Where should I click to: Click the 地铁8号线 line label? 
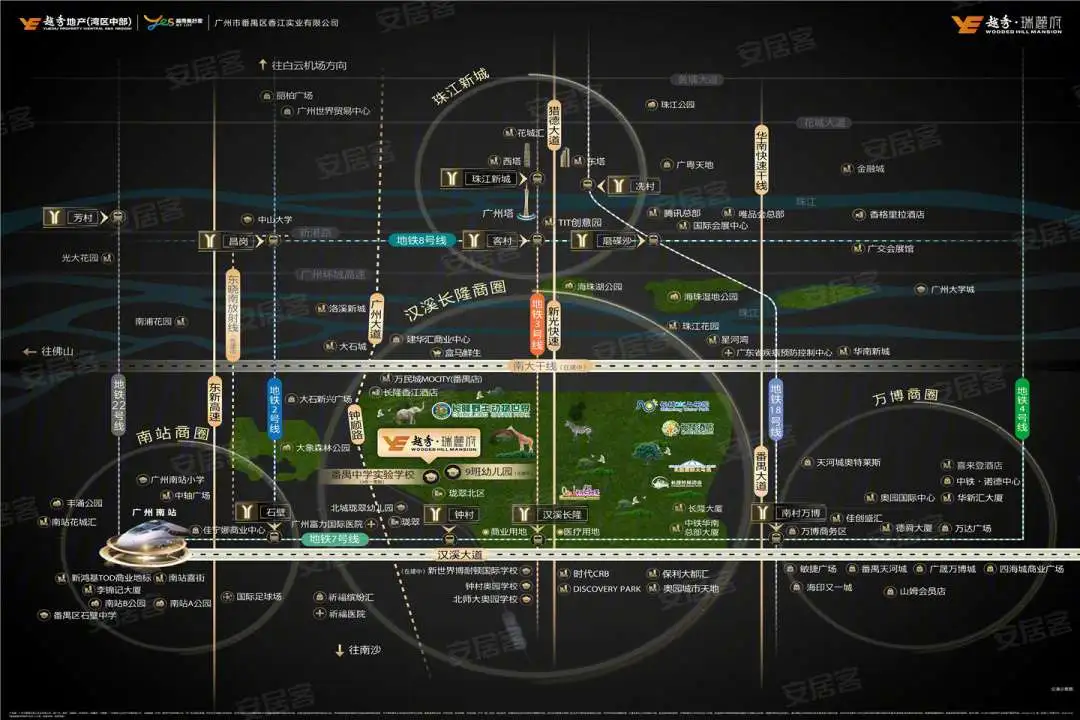421,240
